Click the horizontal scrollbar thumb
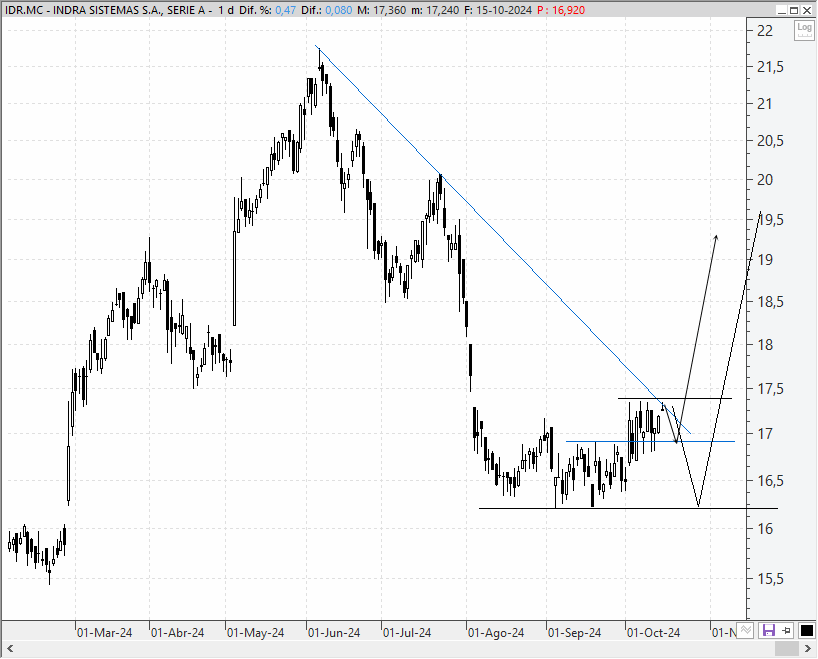The width and height of the screenshot is (818, 659). [787, 649]
